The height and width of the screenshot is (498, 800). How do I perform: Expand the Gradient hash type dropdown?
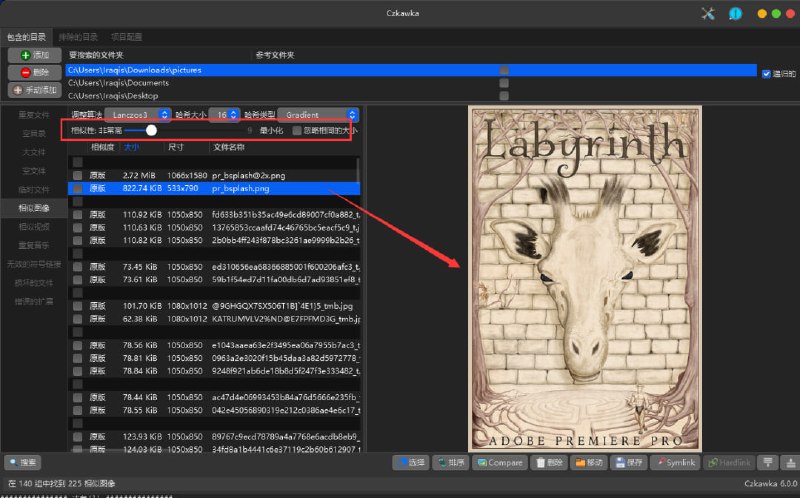tap(318, 115)
